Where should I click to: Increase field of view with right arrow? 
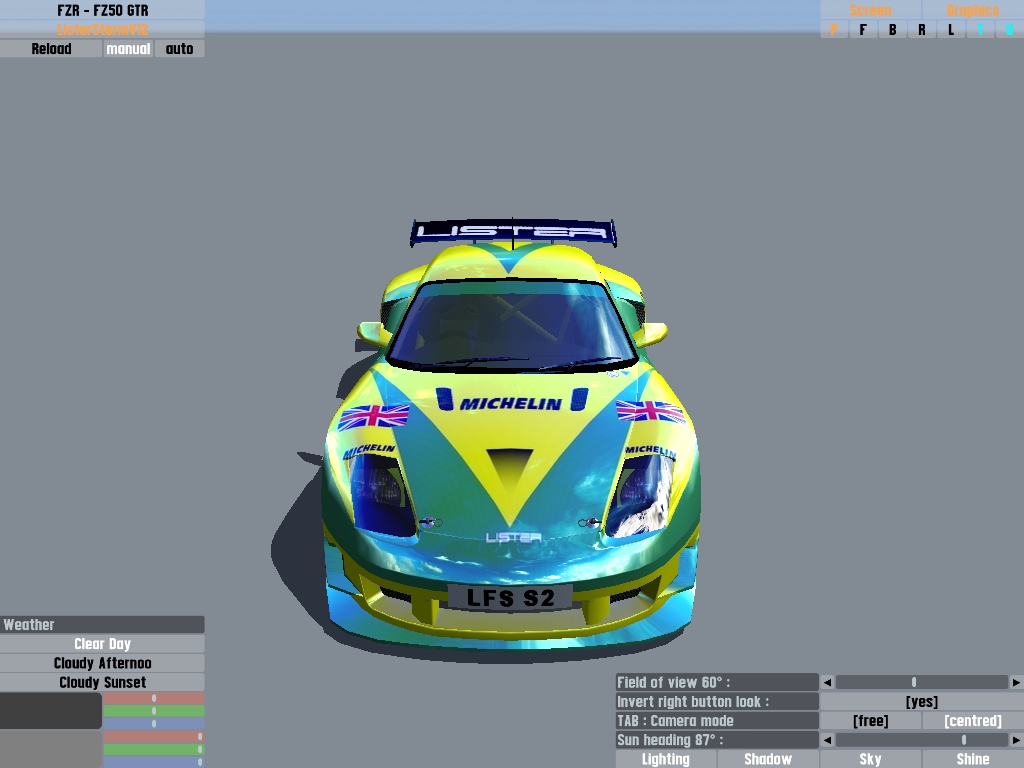(1016, 682)
